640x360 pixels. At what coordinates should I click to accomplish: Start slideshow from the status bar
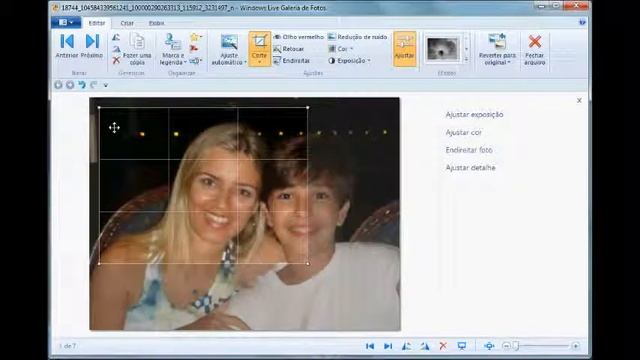click(462, 346)
